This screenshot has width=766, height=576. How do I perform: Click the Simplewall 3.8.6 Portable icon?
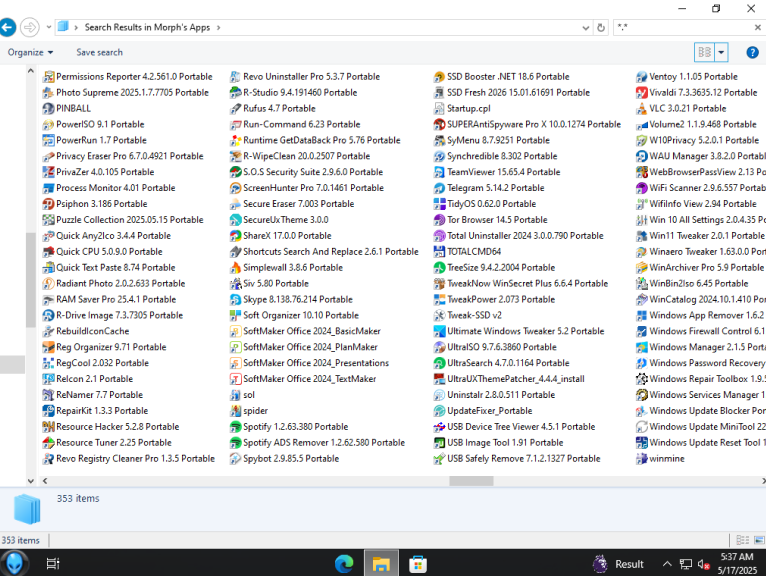click(x=235, y=268)
